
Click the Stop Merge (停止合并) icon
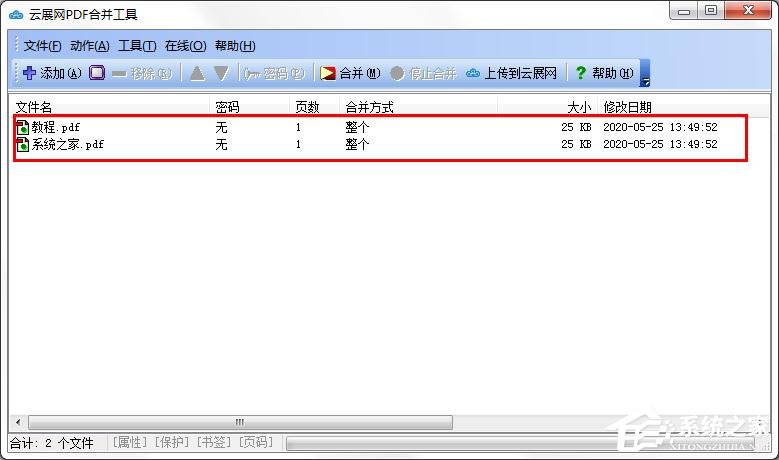click(397, 74)
